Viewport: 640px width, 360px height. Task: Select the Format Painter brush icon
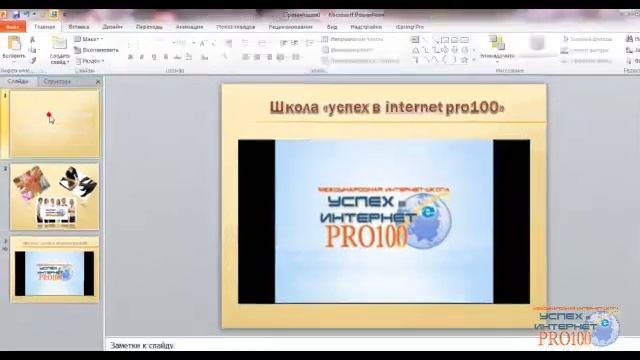click(x=33, y=60)
